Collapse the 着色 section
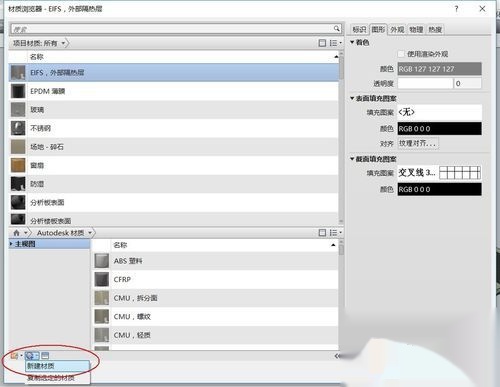This screenshot has height=387, width=500. [352, 42]
